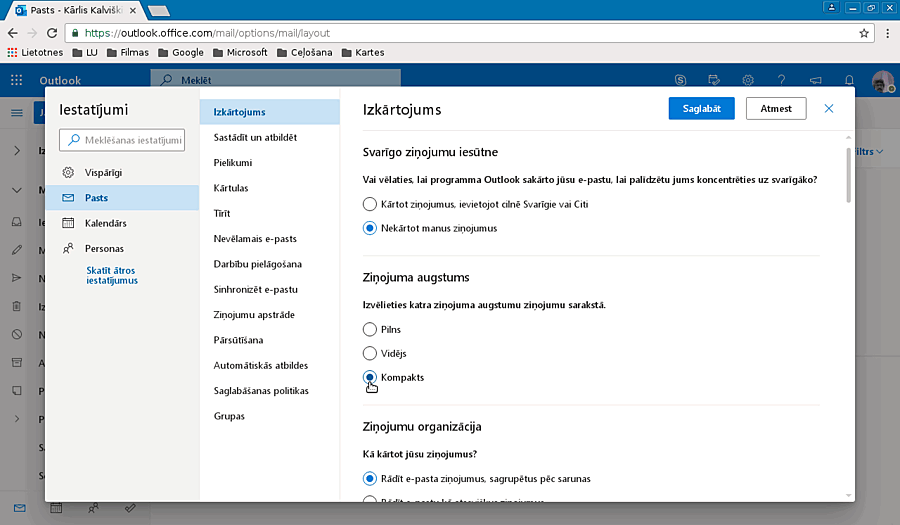Save changes with Saglabāt button
The image size is (900, 525).
(701, 108)
